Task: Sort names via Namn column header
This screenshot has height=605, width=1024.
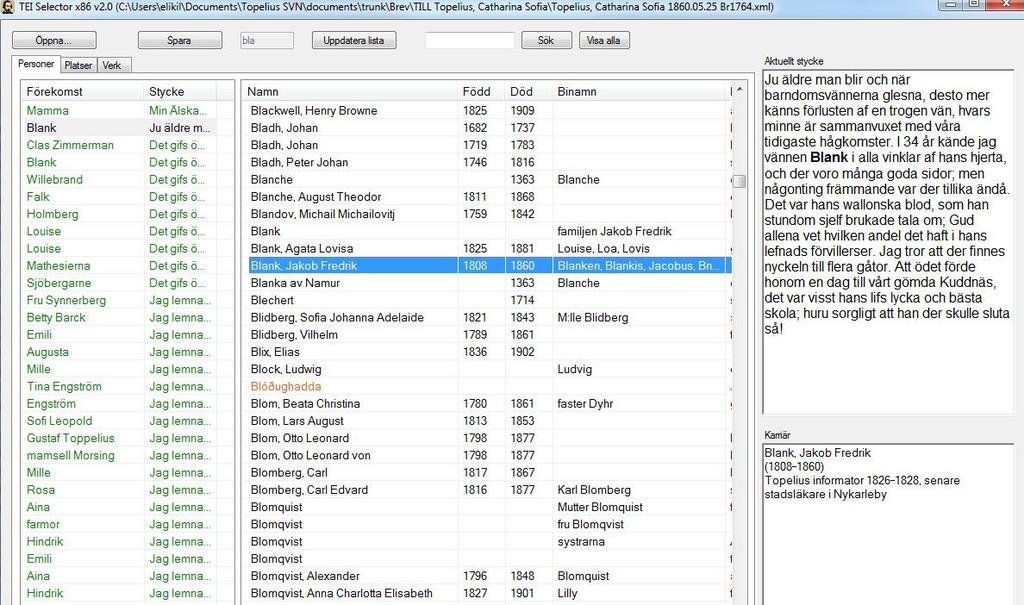Action: click(x=350, y=91)
